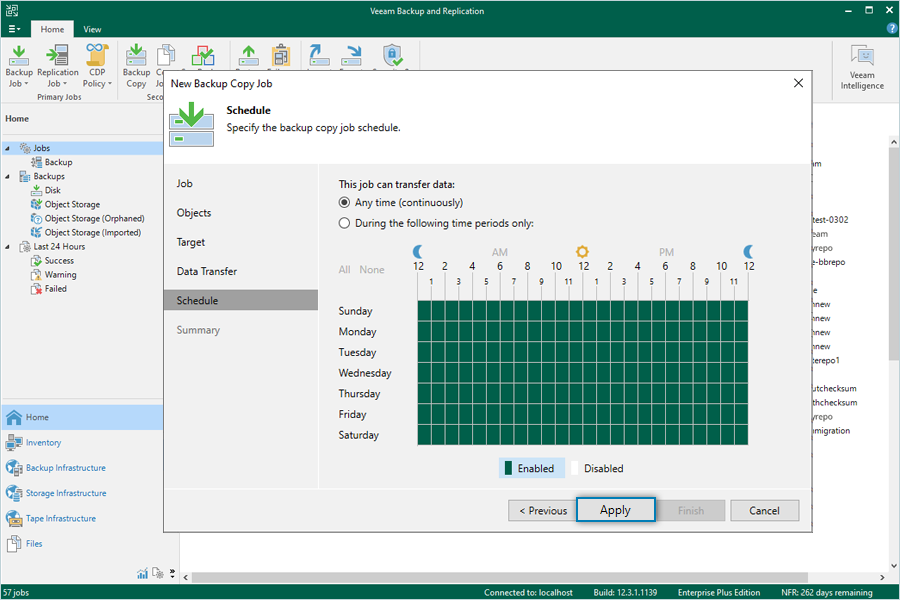Click the Sunday 12 AM schedule cell

[x=425, y=311]
